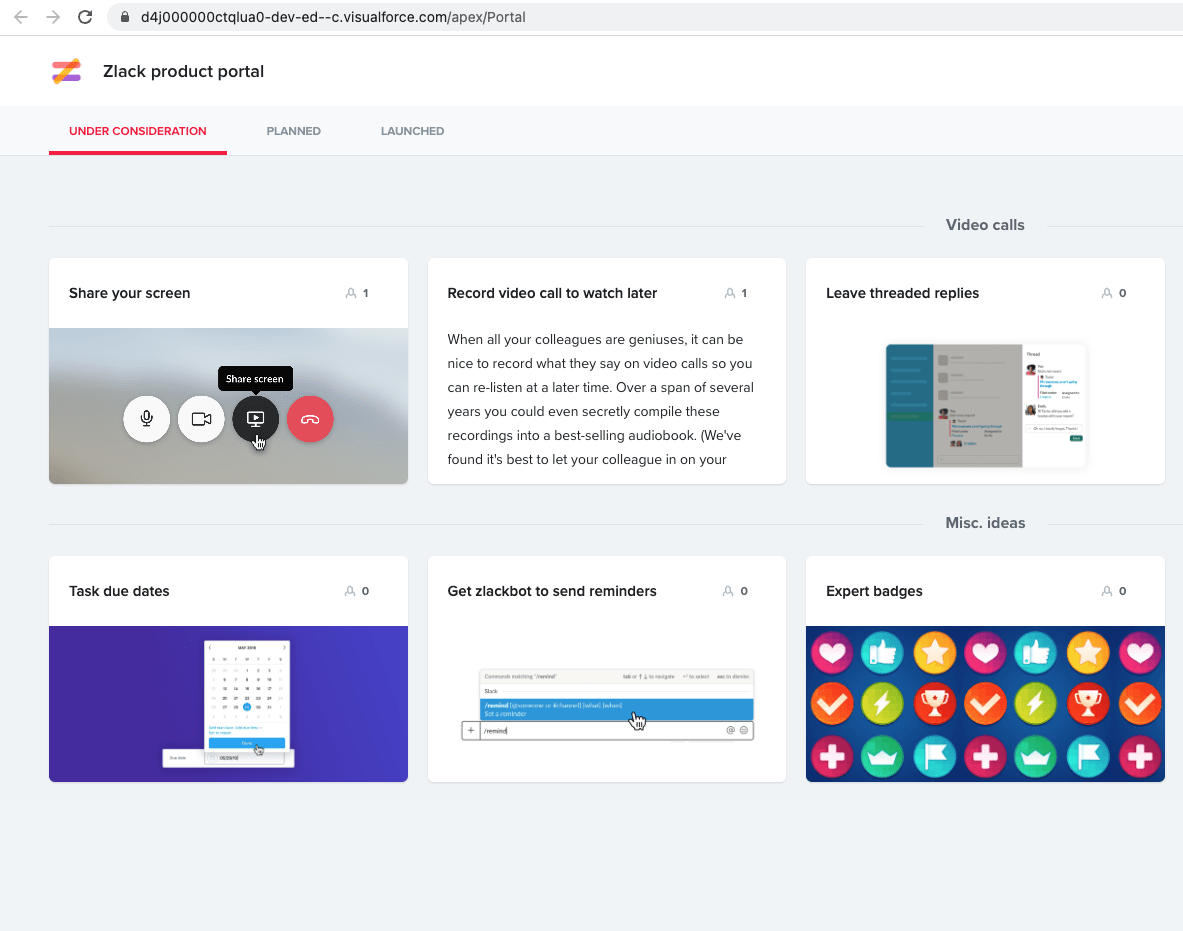
Task: Select the microphone icon in the call toolbar
Action: click(x=146, y=419)
